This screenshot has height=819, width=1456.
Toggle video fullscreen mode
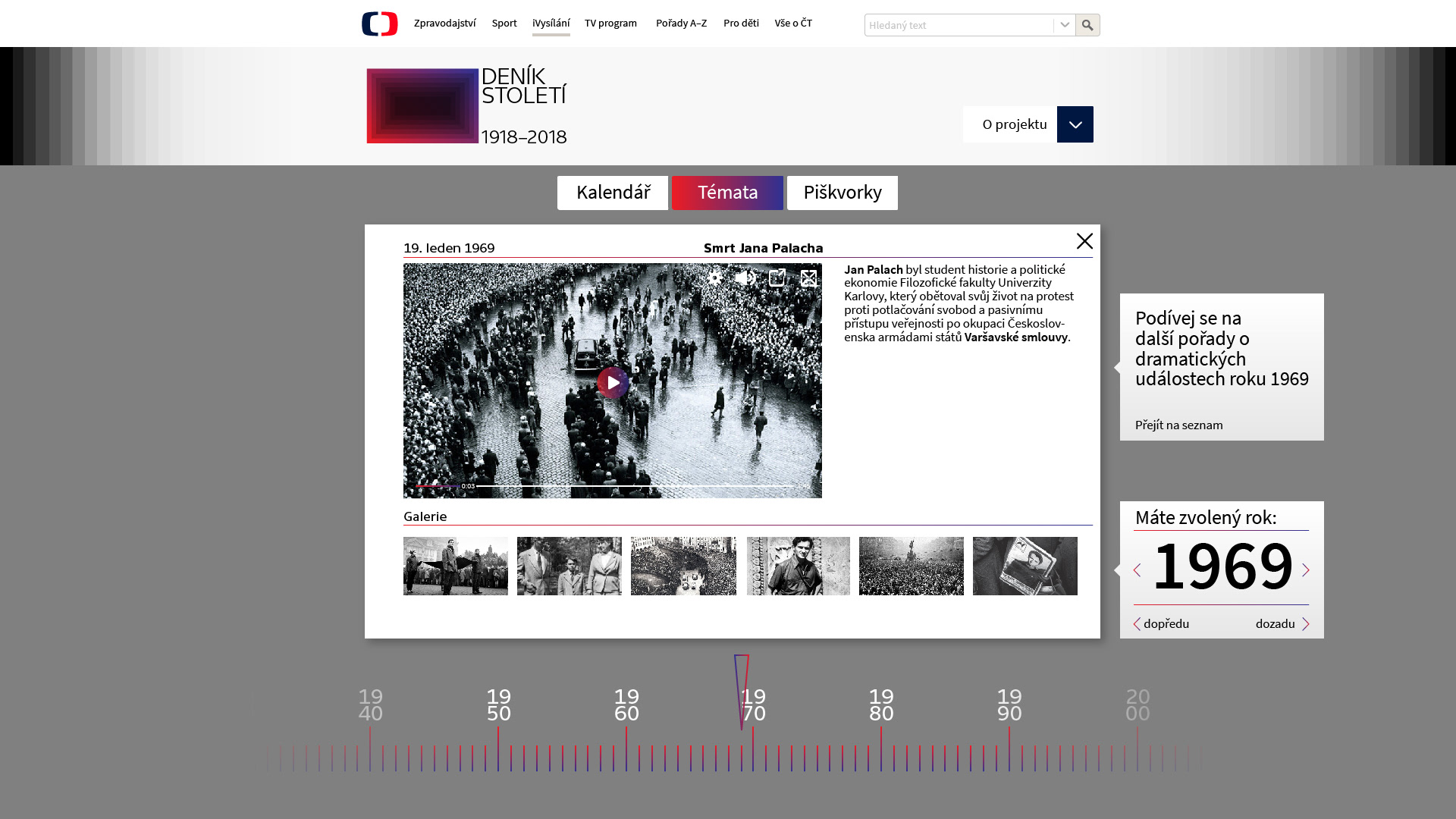808,278
